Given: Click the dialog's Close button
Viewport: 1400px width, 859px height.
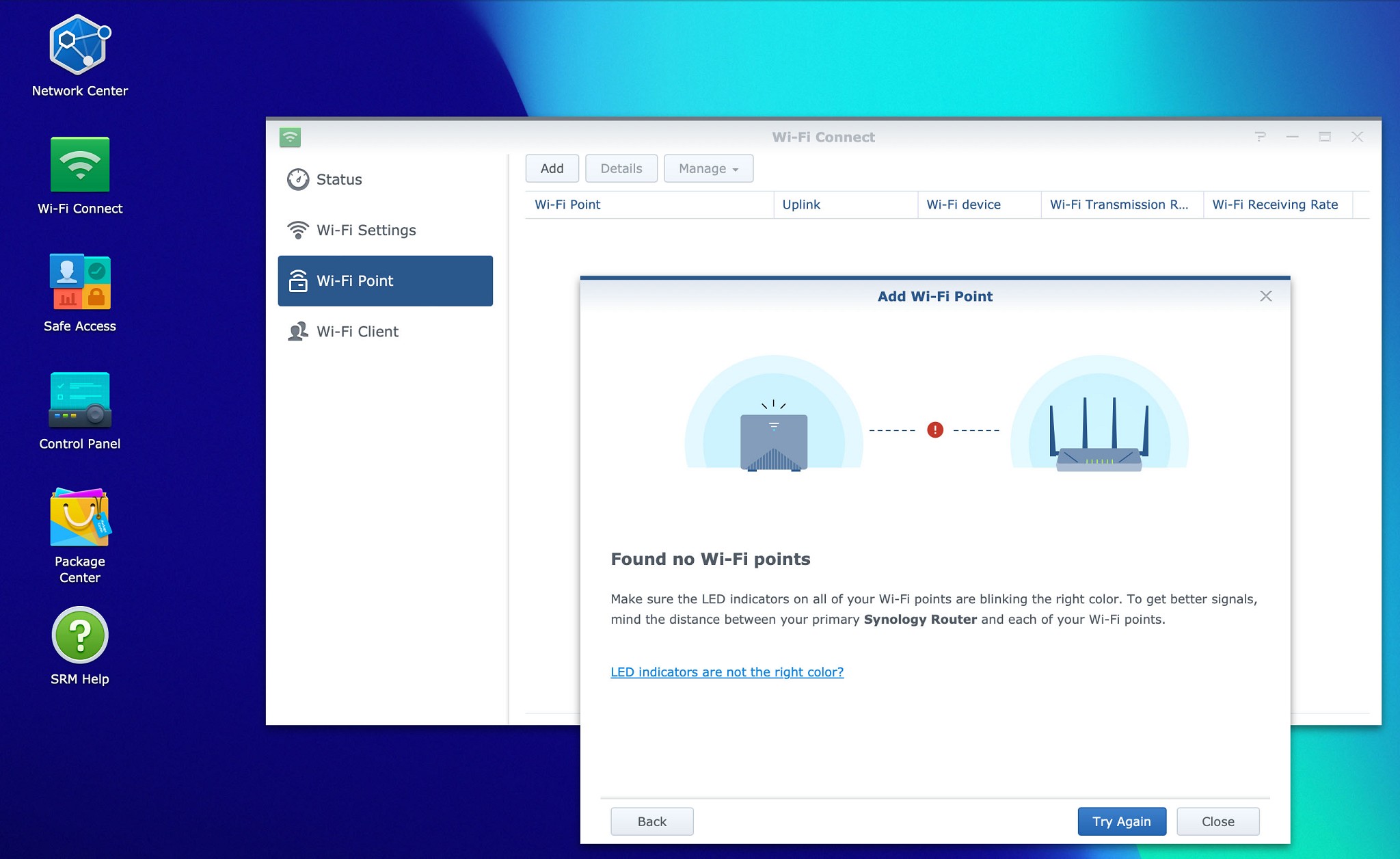Looking at the screenshot, I should coord(1217,821).
